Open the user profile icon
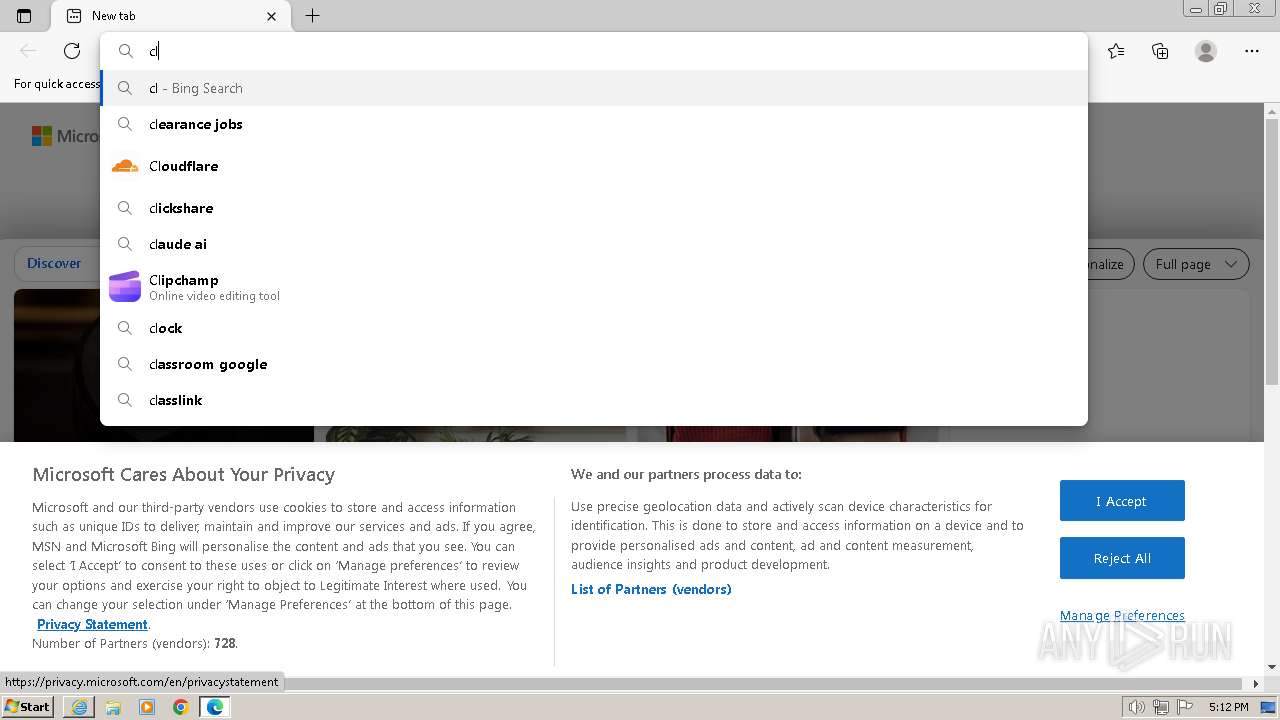 coord(1206,51)
